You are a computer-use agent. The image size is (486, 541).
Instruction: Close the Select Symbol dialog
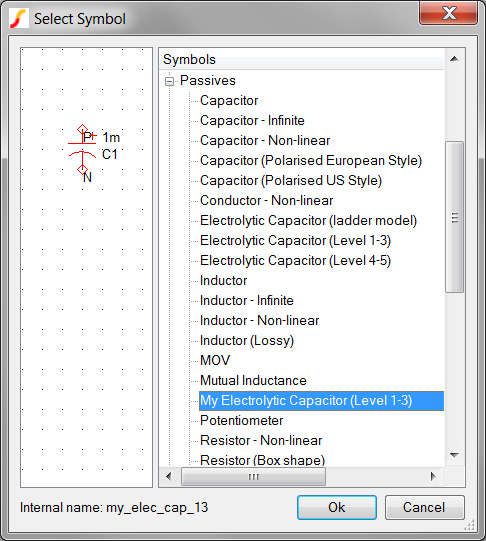(449, 14)
